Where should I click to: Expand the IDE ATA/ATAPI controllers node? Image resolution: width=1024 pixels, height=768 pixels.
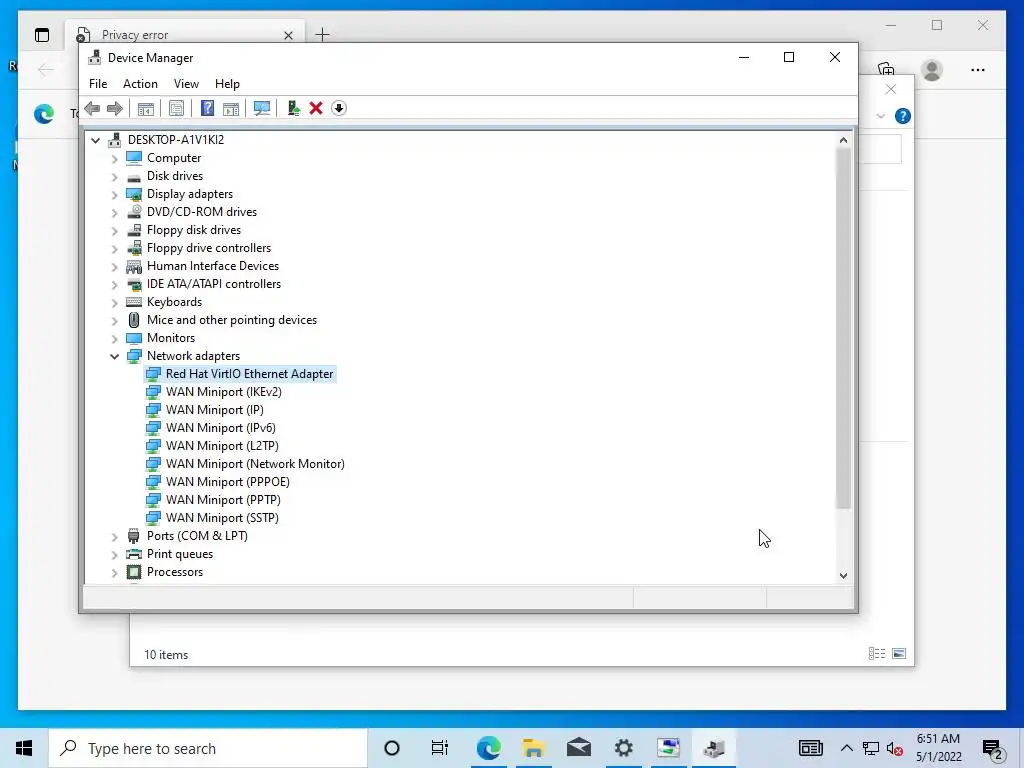(x=114, y=284)
